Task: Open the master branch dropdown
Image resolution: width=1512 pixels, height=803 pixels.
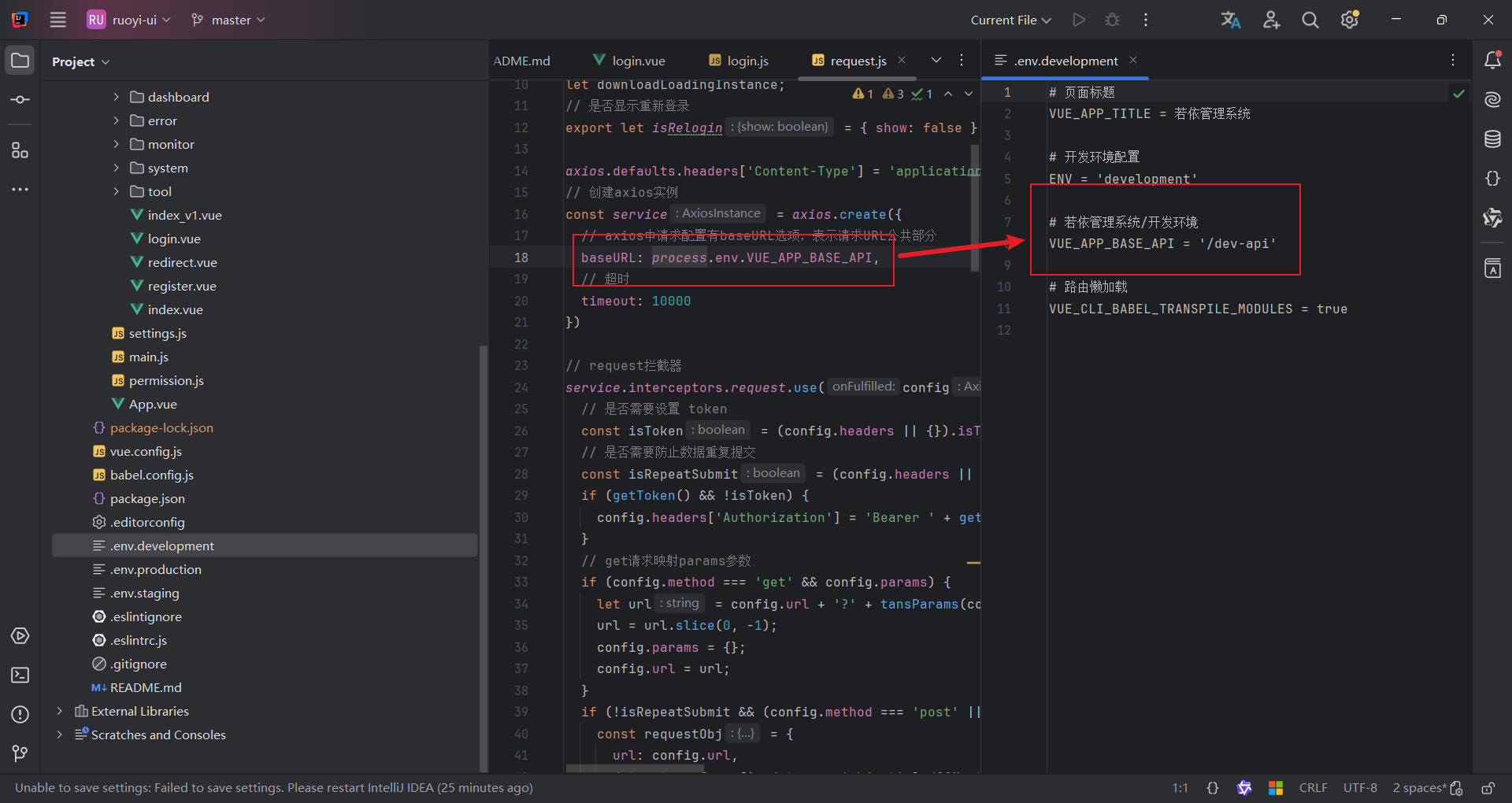Action: (x=228, y=20)
